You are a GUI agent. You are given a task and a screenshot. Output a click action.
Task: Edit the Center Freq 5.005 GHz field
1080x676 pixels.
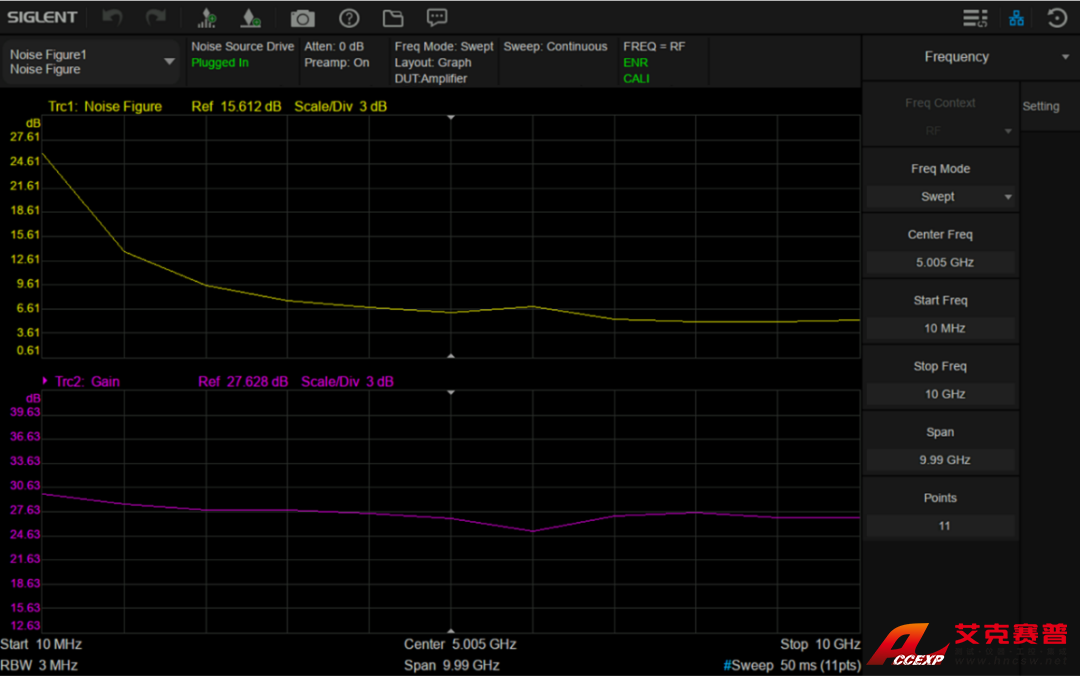[940, 262]
